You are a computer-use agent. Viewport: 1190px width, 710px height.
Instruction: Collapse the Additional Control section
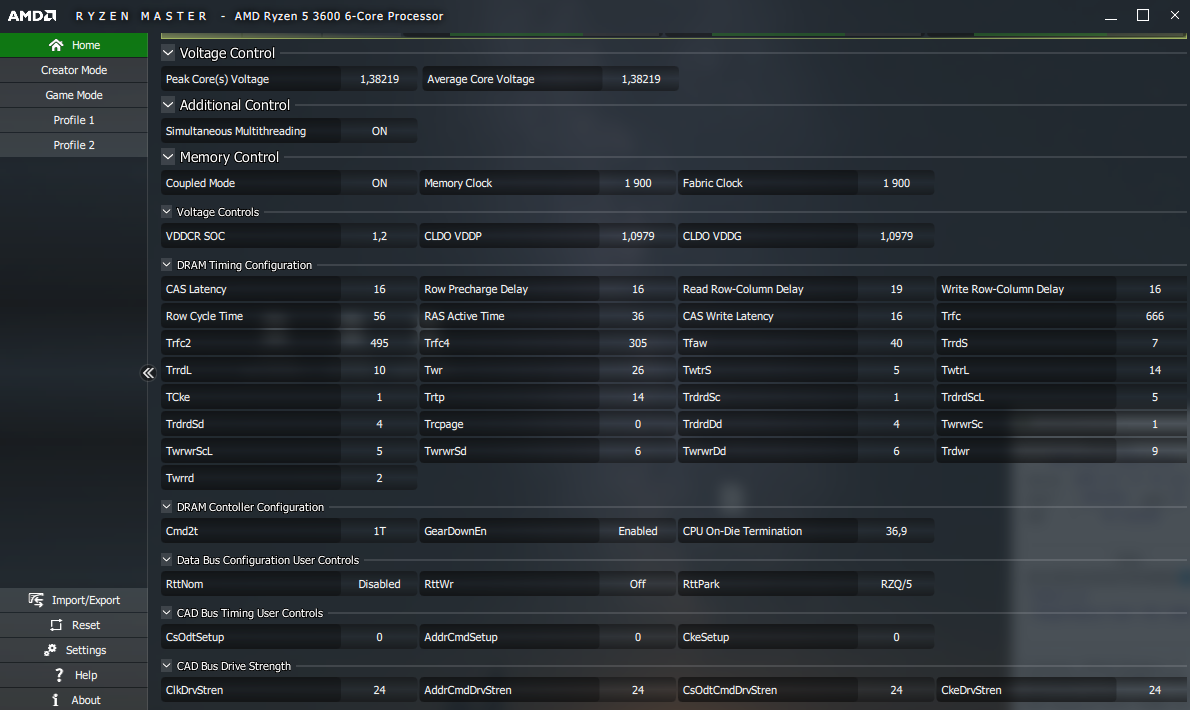[x=168, y=105]
